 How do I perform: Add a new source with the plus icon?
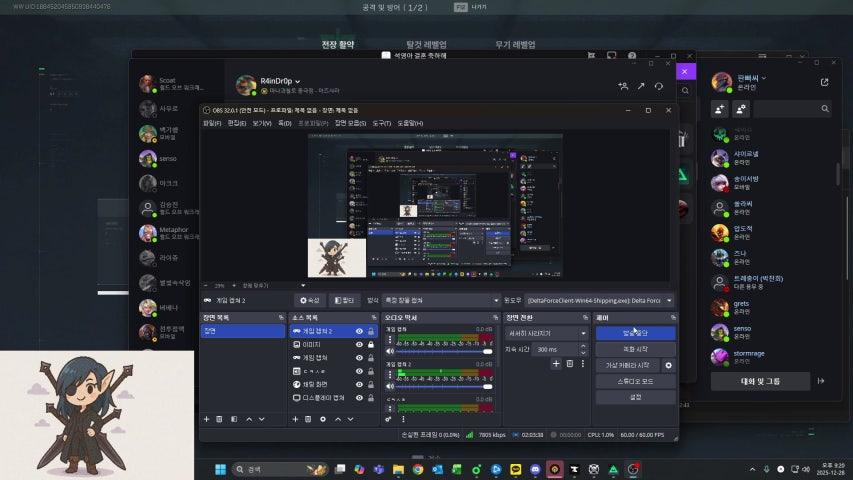(x=295, y=419)
